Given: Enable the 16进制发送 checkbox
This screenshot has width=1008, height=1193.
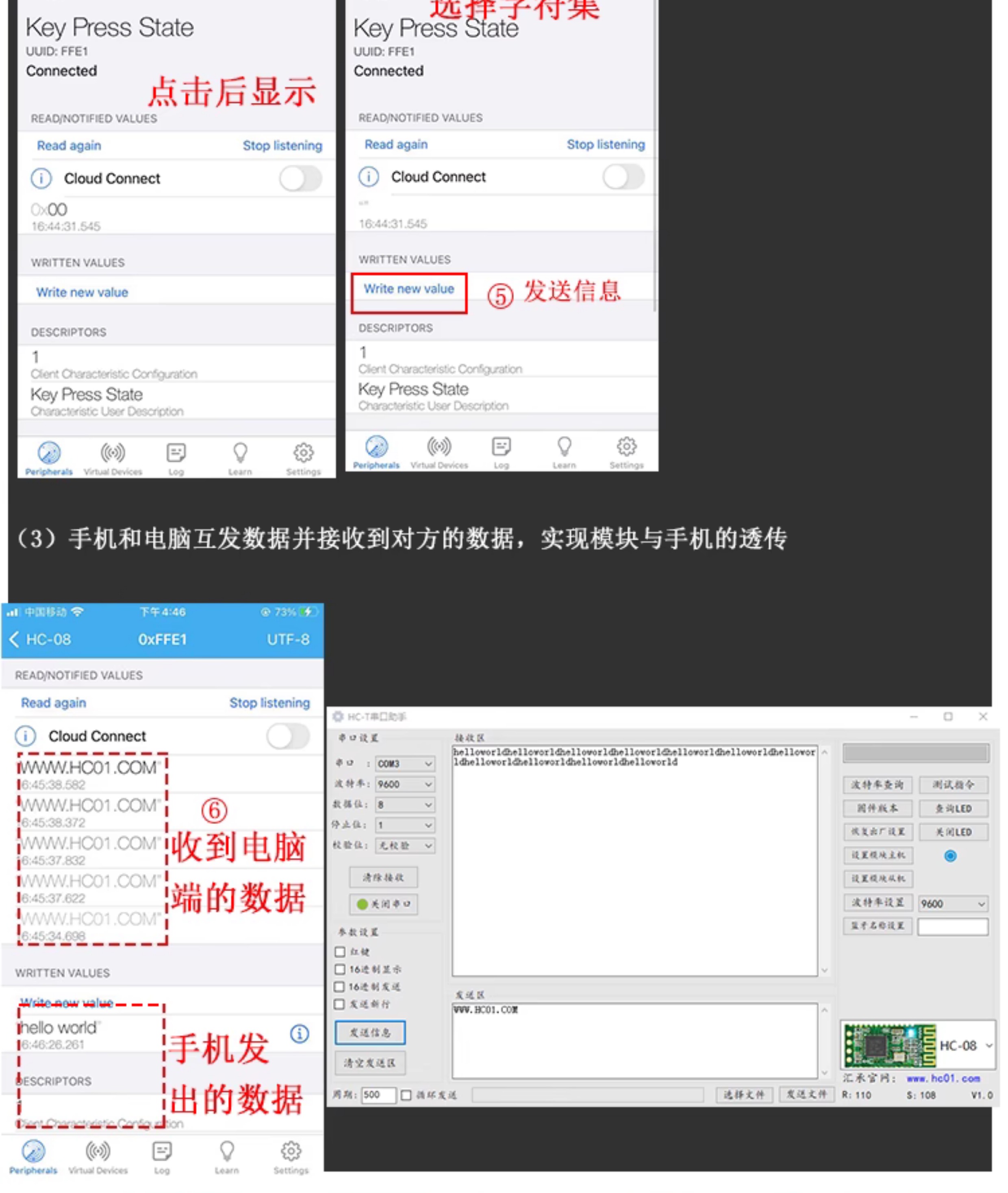Looking at the screenshot, I should point(339,986).
